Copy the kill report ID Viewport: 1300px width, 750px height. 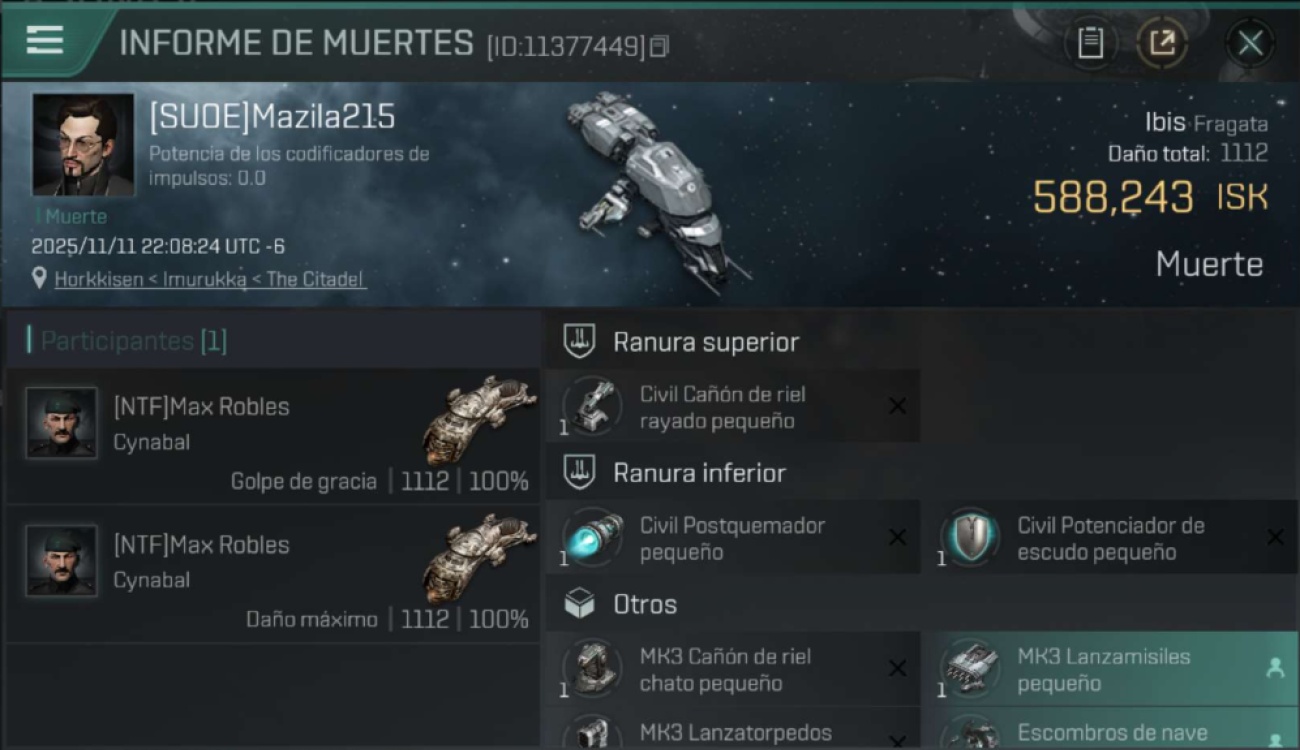point(659,46)
